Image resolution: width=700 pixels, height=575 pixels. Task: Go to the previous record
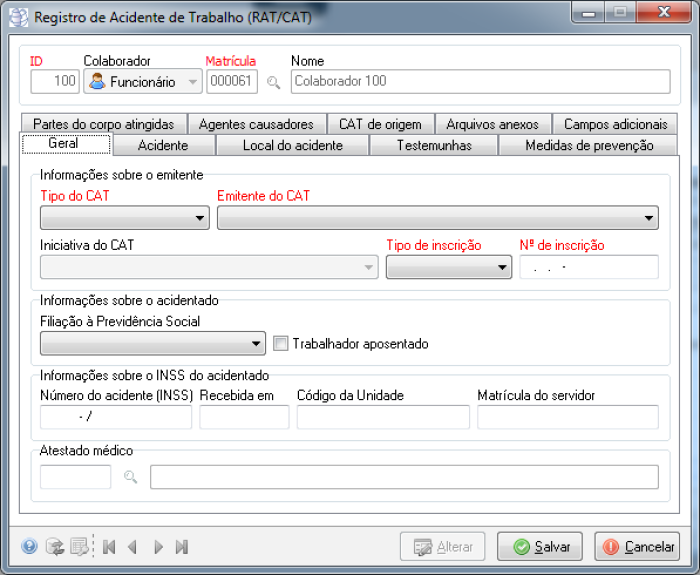pos(132,547)
